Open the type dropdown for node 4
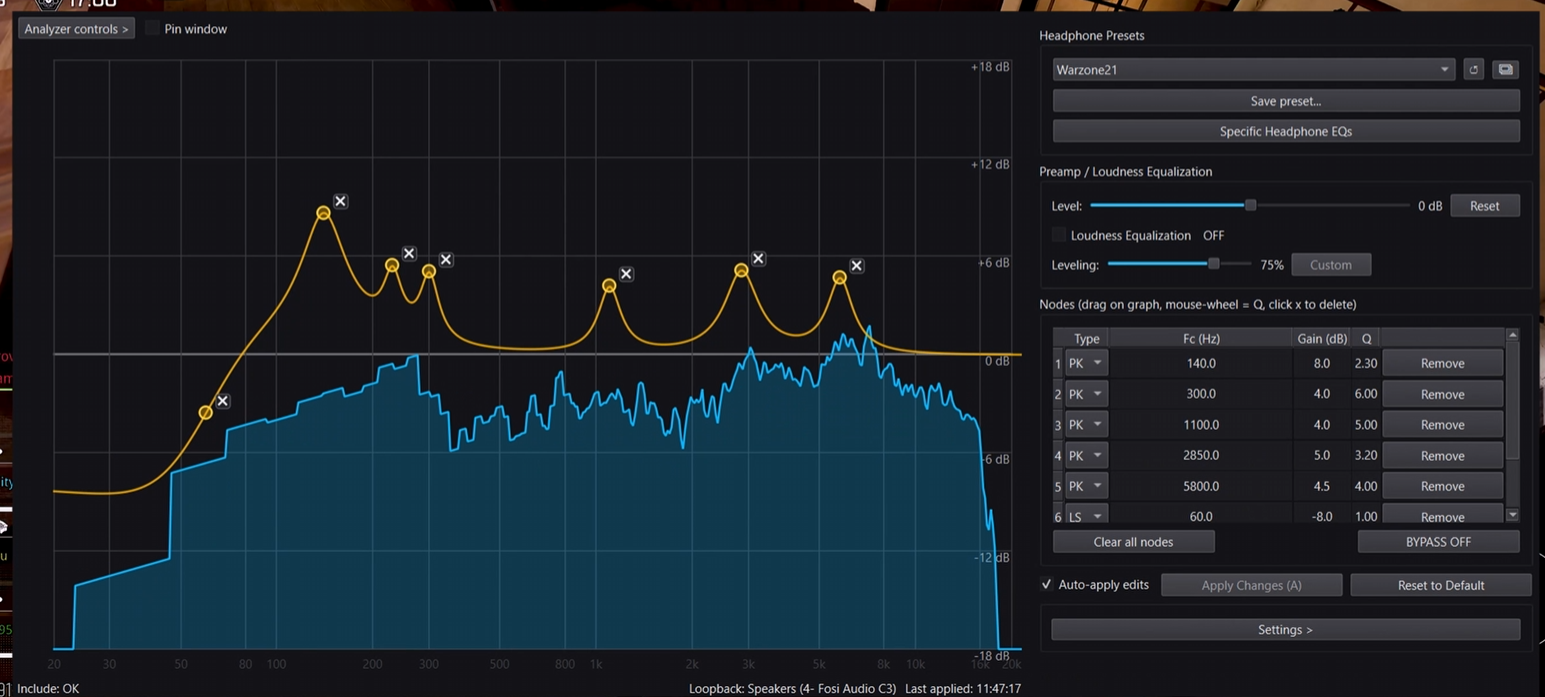Screen dimensions: 1545x697 (1087, 455)
